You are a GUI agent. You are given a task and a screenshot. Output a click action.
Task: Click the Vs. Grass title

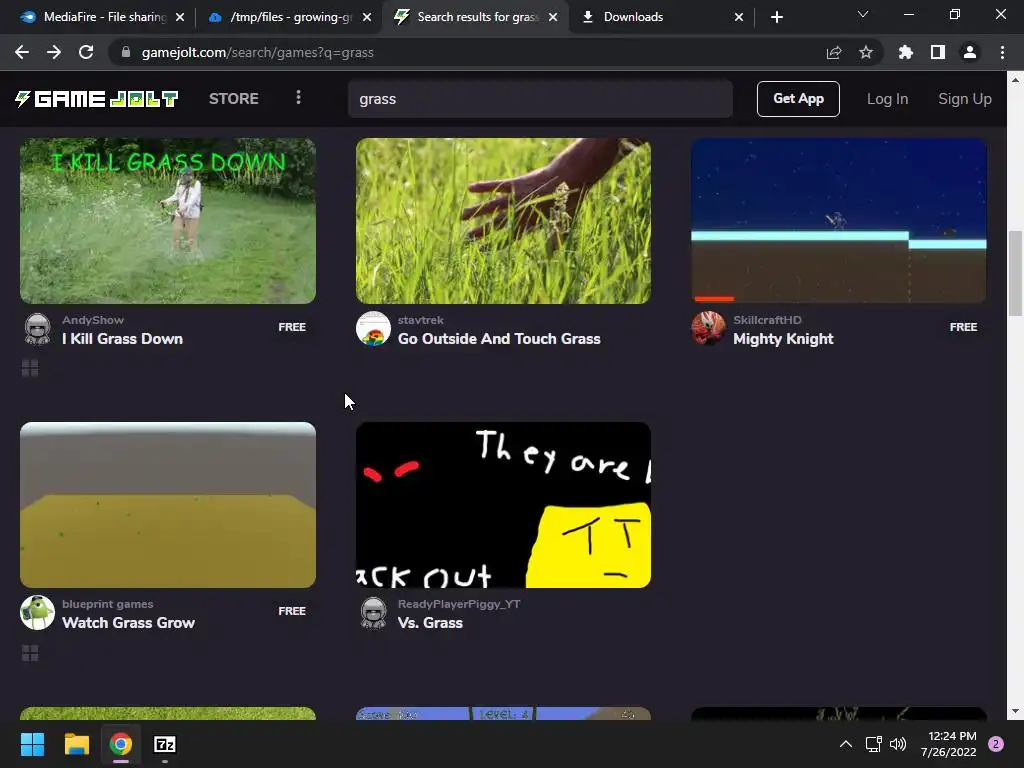point(430,623)
